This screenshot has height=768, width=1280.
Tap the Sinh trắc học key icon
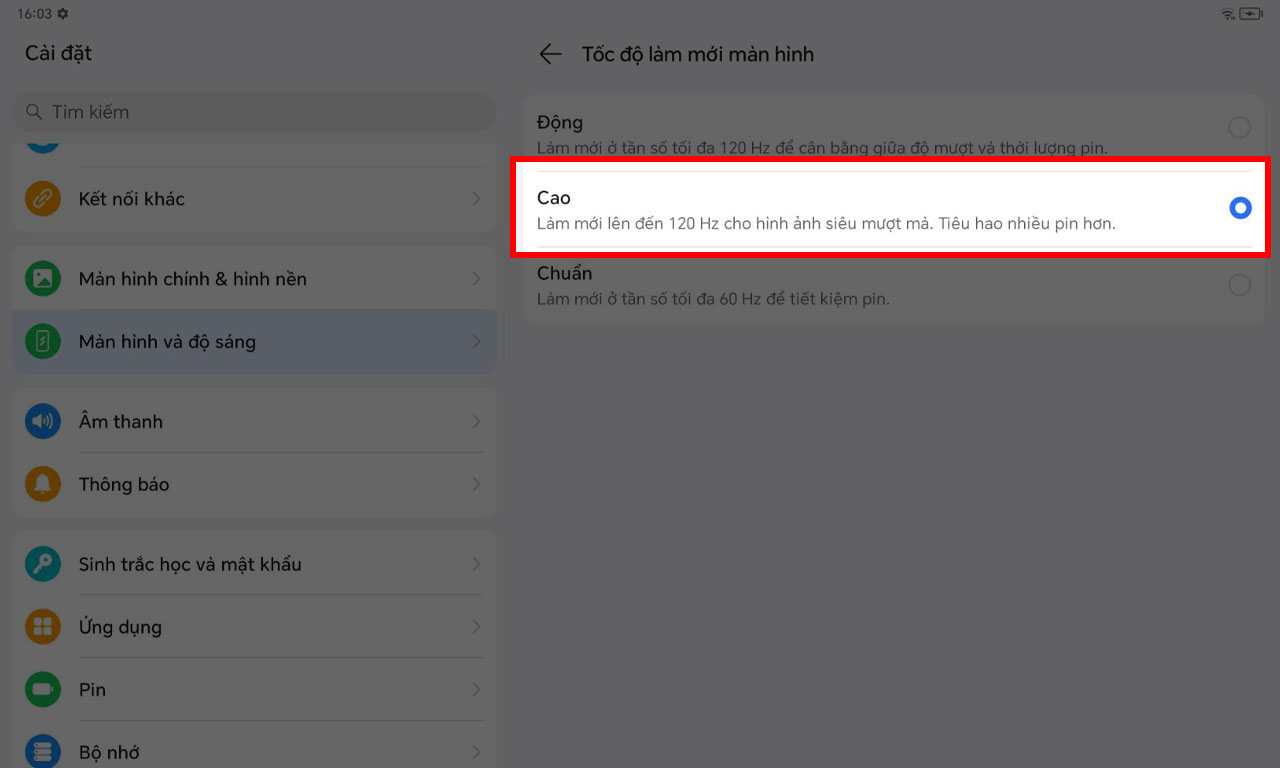(42, 564)
